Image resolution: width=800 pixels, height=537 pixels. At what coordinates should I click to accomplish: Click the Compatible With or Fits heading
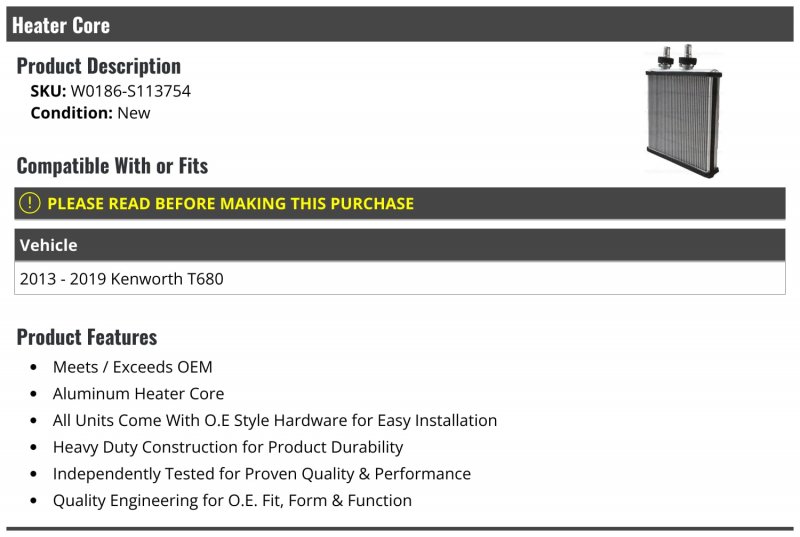[112, 166]
